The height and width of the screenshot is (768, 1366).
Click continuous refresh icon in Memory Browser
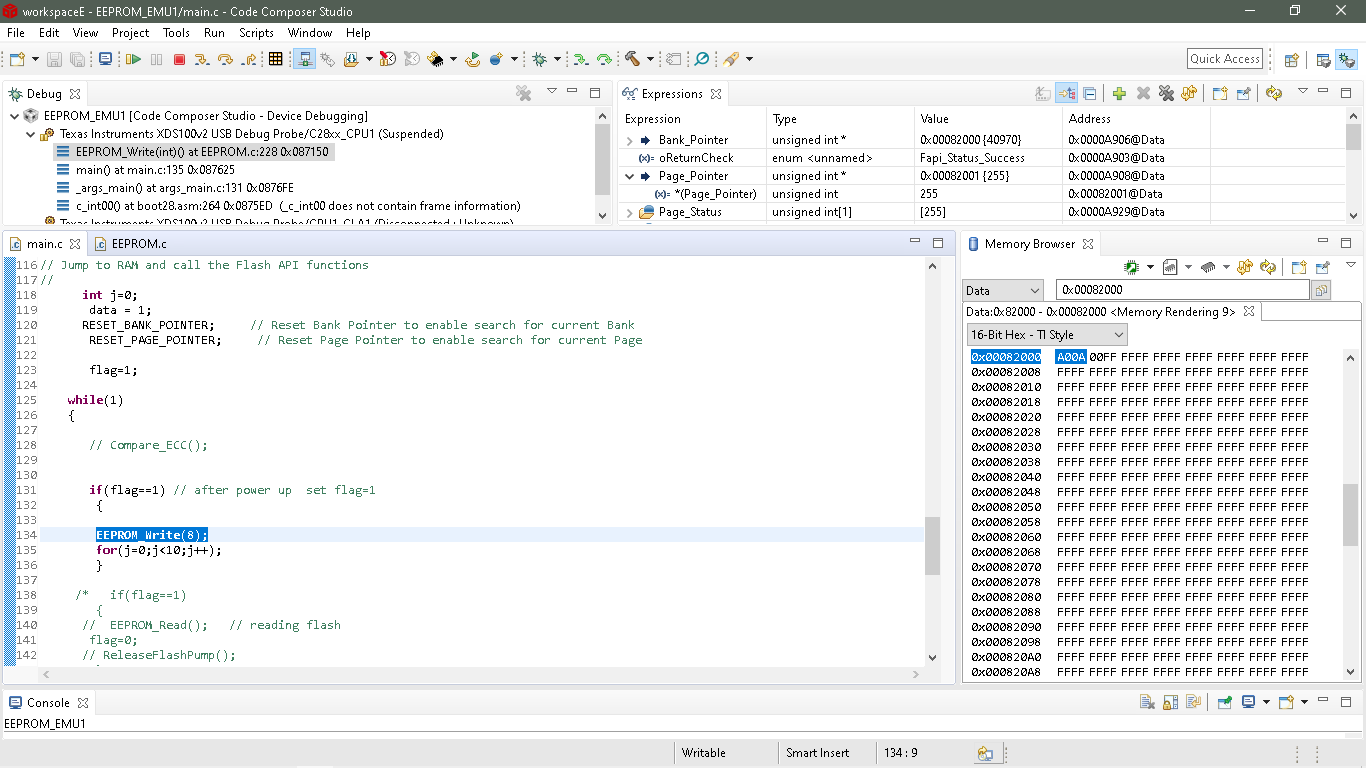(x=1268, y=268)
